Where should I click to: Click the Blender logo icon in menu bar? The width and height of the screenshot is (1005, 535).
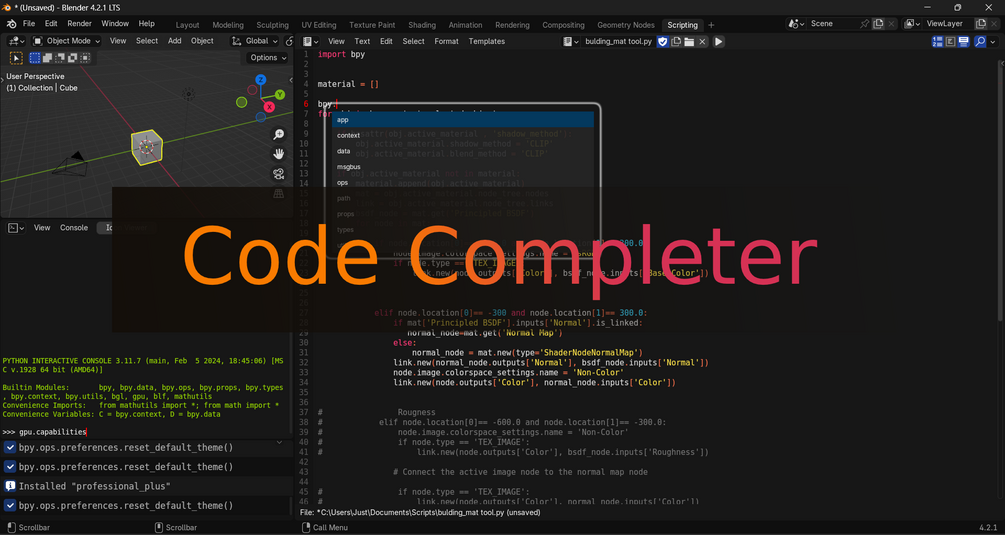pyautogui.click(x=12, y=24)
